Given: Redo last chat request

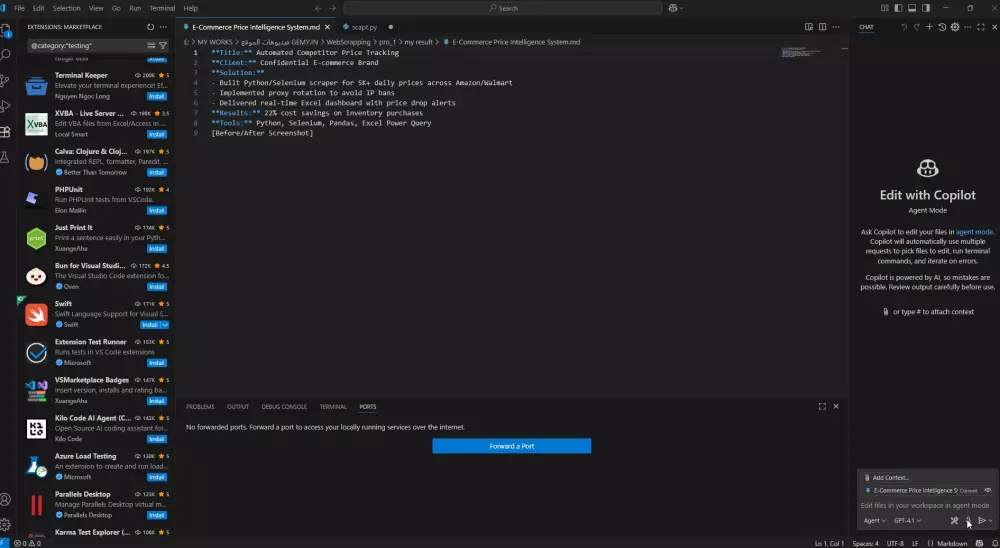Looking at the screenshot, I should [x=916, y=27].
